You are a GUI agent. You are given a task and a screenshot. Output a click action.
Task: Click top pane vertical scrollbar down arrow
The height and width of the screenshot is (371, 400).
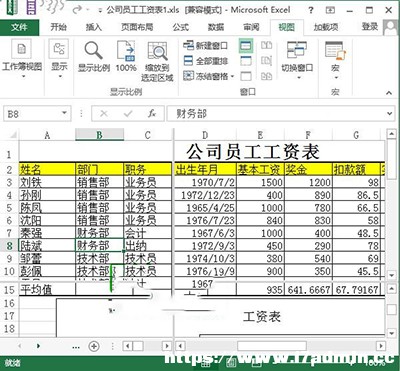(x=391, y=275)
